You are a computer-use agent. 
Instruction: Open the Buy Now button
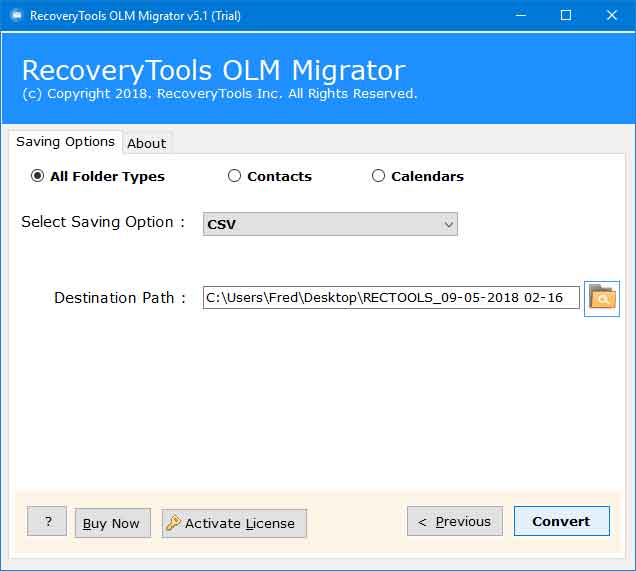pos(113,523)
